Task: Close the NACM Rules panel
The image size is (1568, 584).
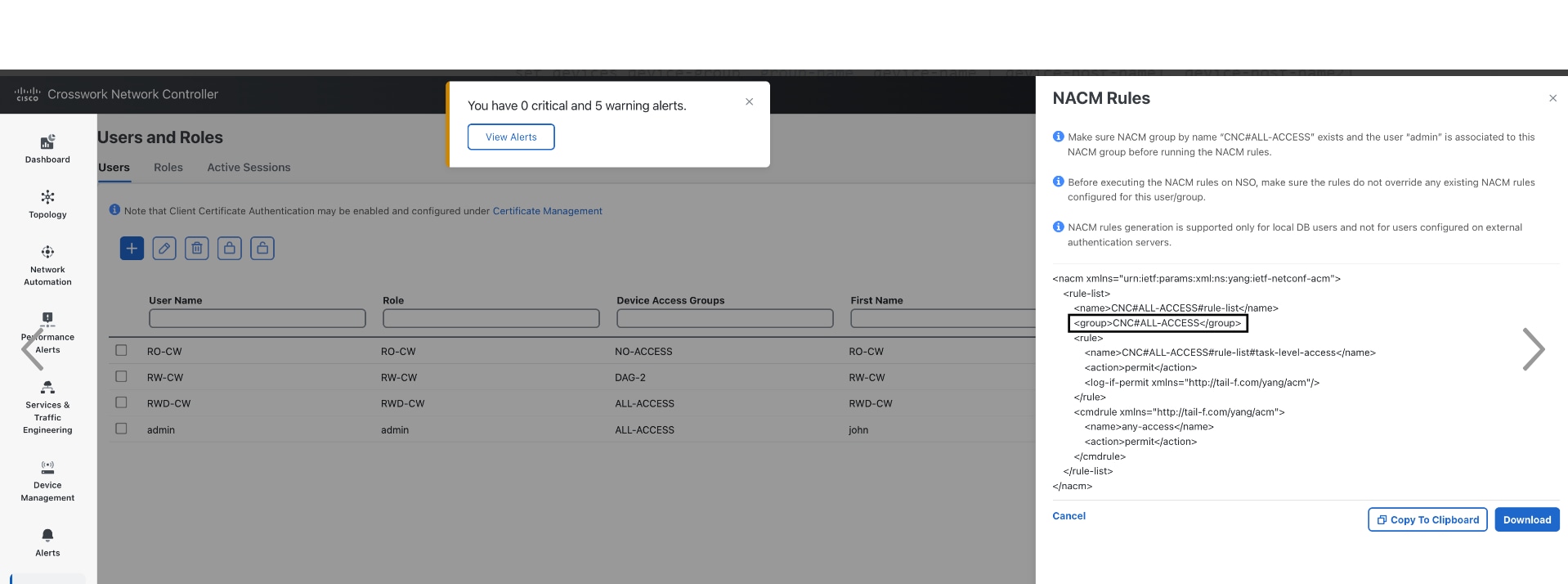Action: [x=1552, y=98]
